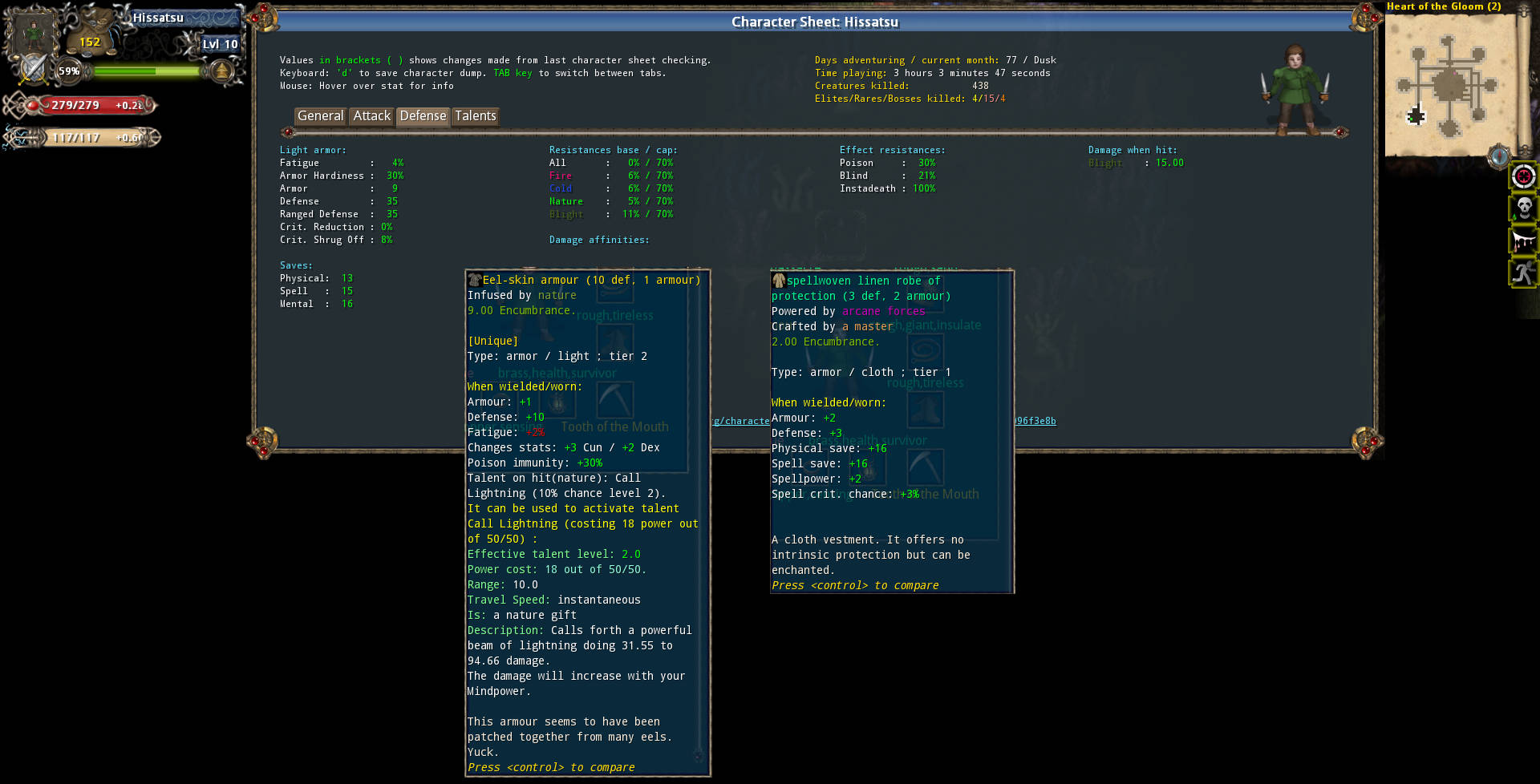This screenshot has height=784, width=1540.
Task: Click the Character Sheet: Hissatsu title
Action: (814, 22)
